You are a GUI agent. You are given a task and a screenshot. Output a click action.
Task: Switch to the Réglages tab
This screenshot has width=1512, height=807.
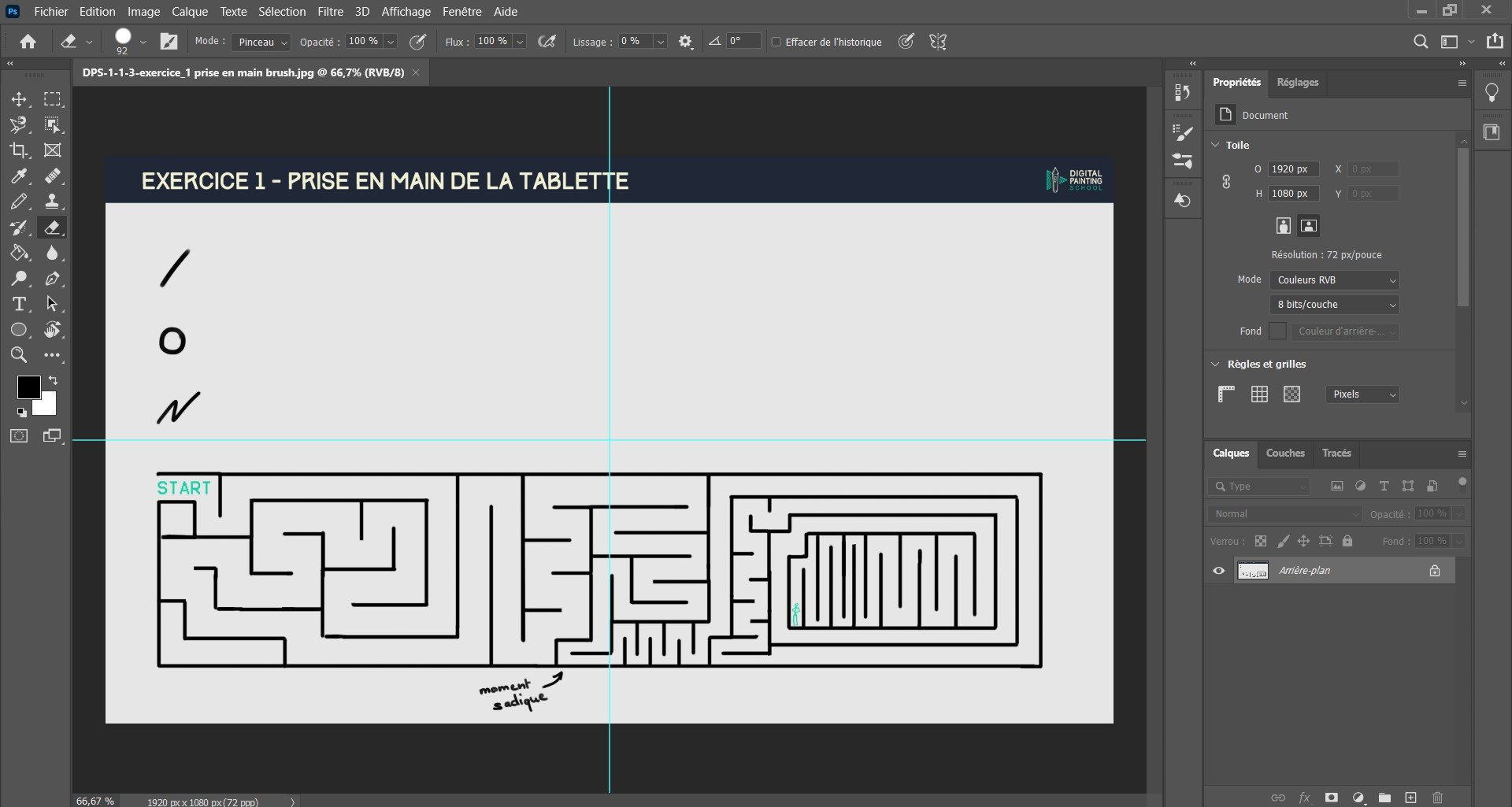tap(1297, 82)
